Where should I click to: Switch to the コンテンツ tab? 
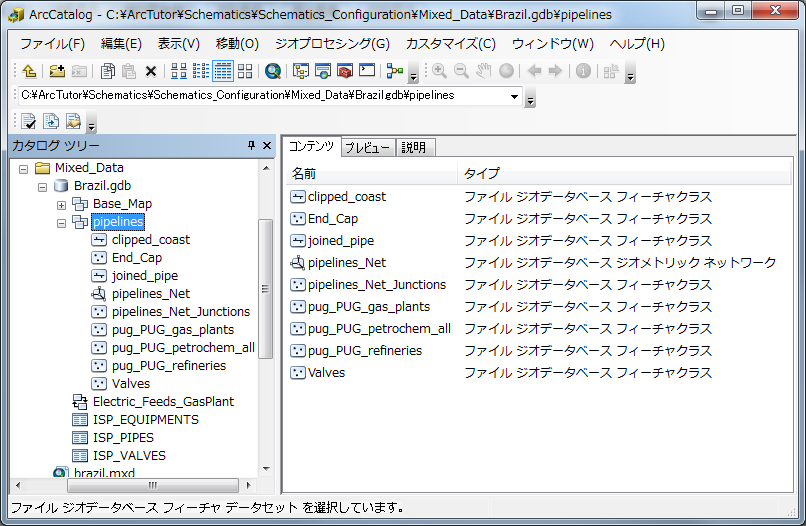pyautogui.click(x=311, y=147)
